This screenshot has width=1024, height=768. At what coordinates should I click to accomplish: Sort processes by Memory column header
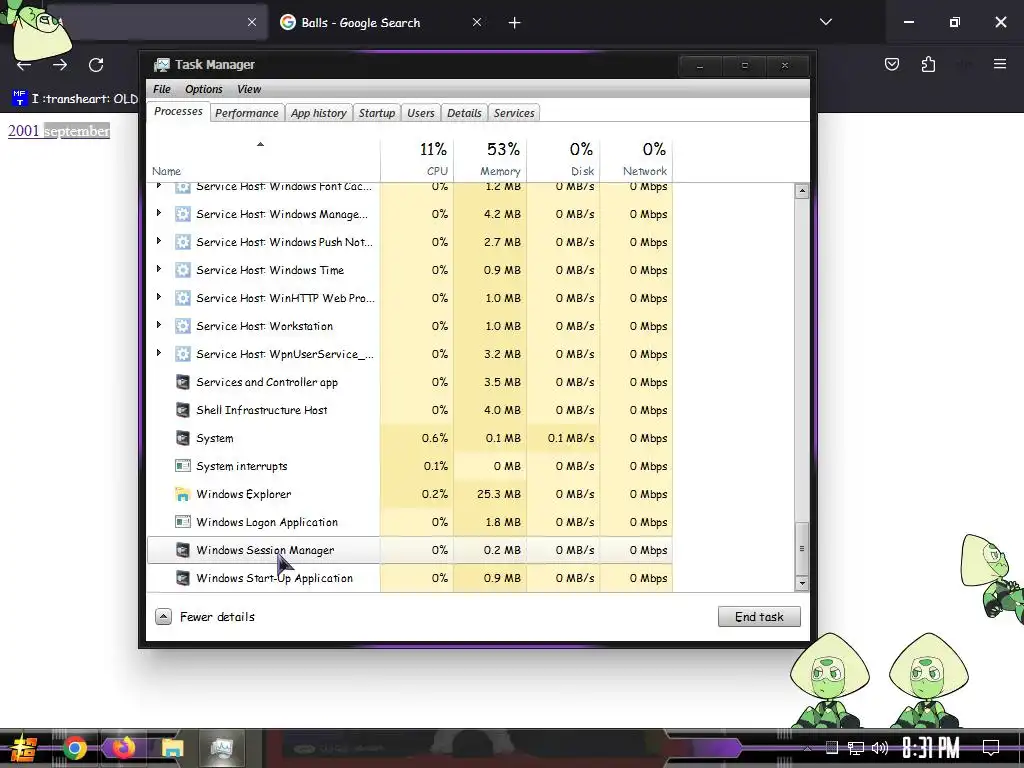point(490,159)
